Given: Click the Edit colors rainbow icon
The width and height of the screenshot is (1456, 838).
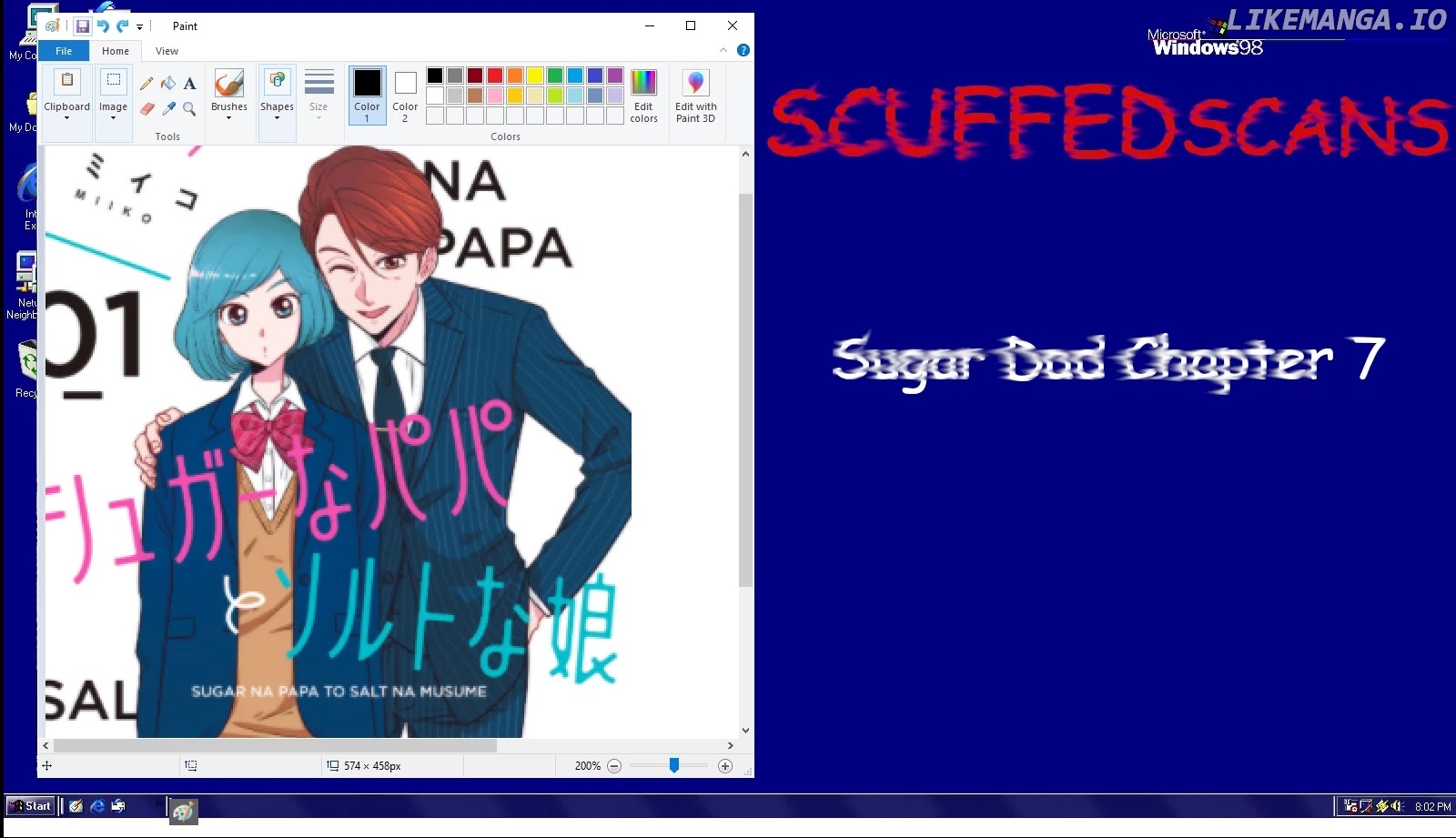Looking at the screenshot, I should [x=643, y=83].
